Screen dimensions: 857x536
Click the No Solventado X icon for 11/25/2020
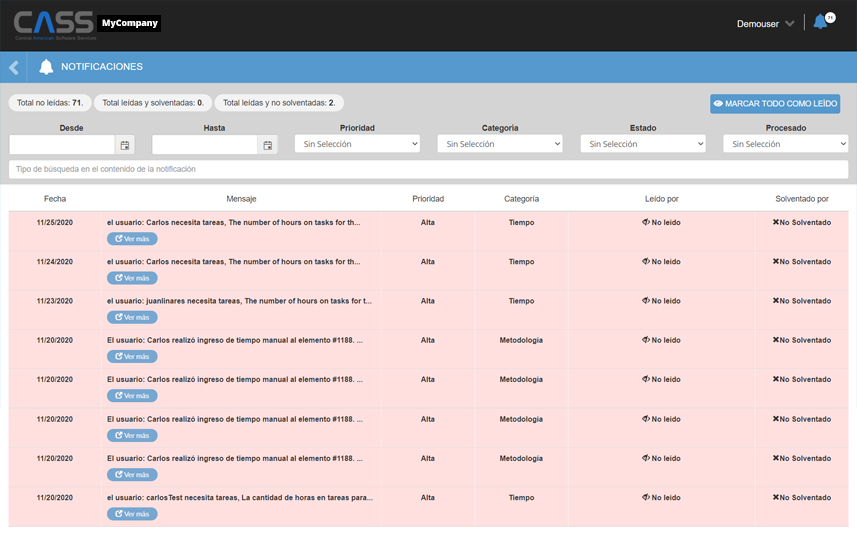tap(776, 222)
